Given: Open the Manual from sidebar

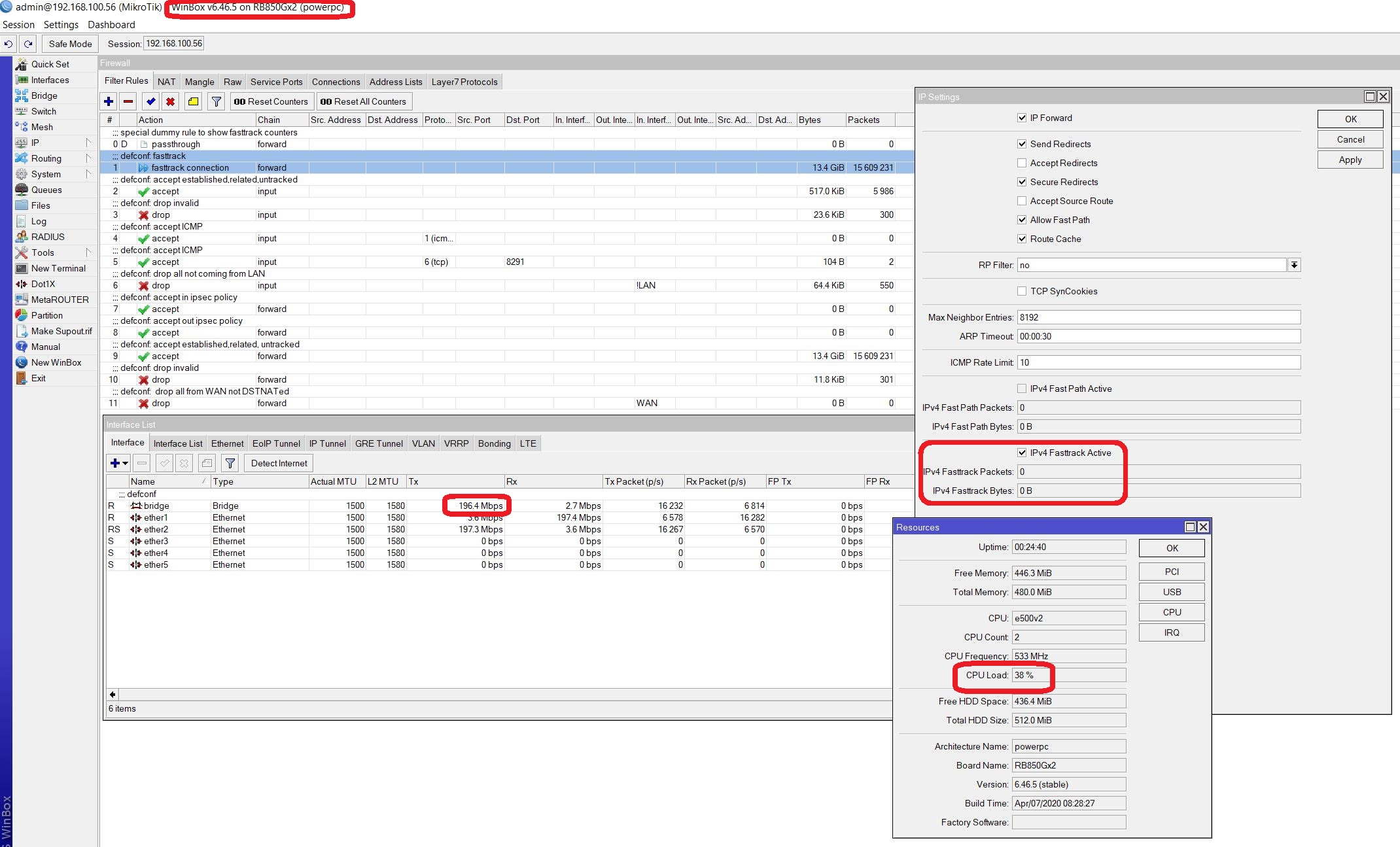Looking at the screenshot, I should coord(46,347).
